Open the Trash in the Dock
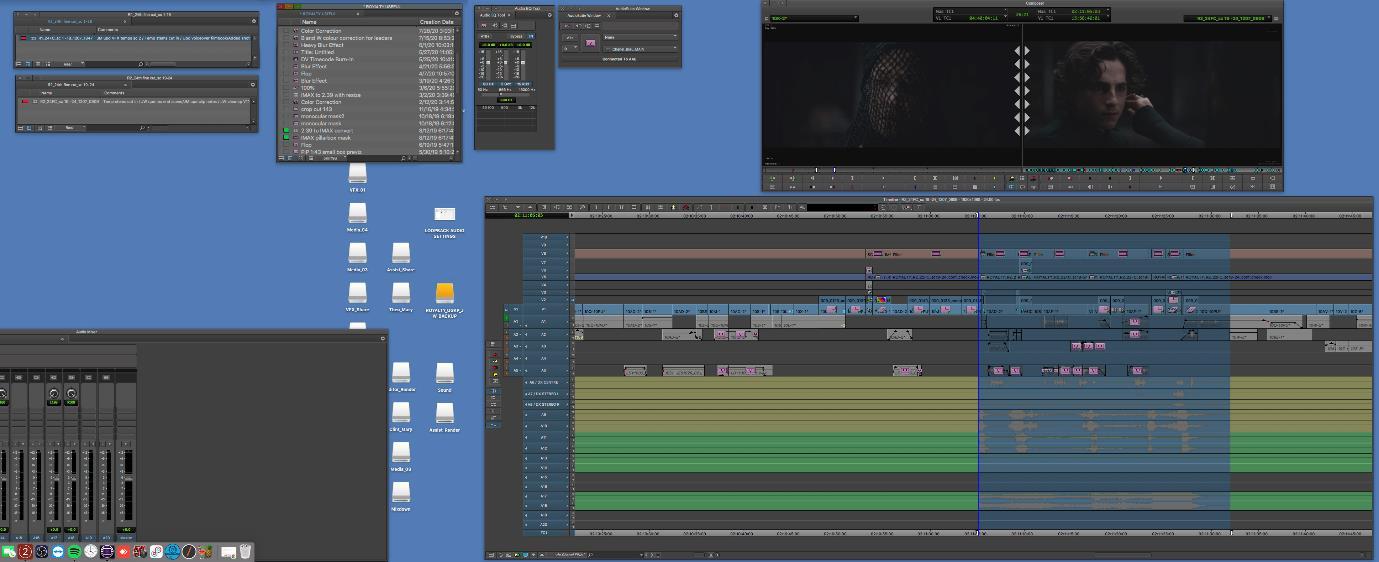Viewport: 1379px width, 562px height. (x=245, y=551)
